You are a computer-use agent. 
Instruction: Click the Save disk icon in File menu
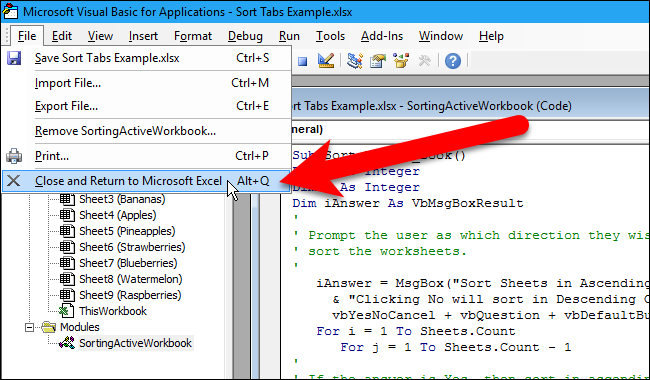click(x=14, y=58)
